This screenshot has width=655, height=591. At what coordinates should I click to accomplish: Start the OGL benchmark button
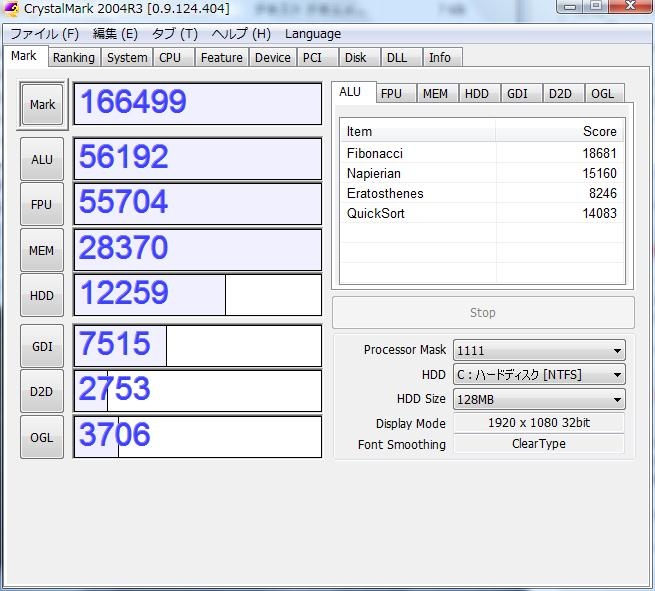[x=42, y=437]
